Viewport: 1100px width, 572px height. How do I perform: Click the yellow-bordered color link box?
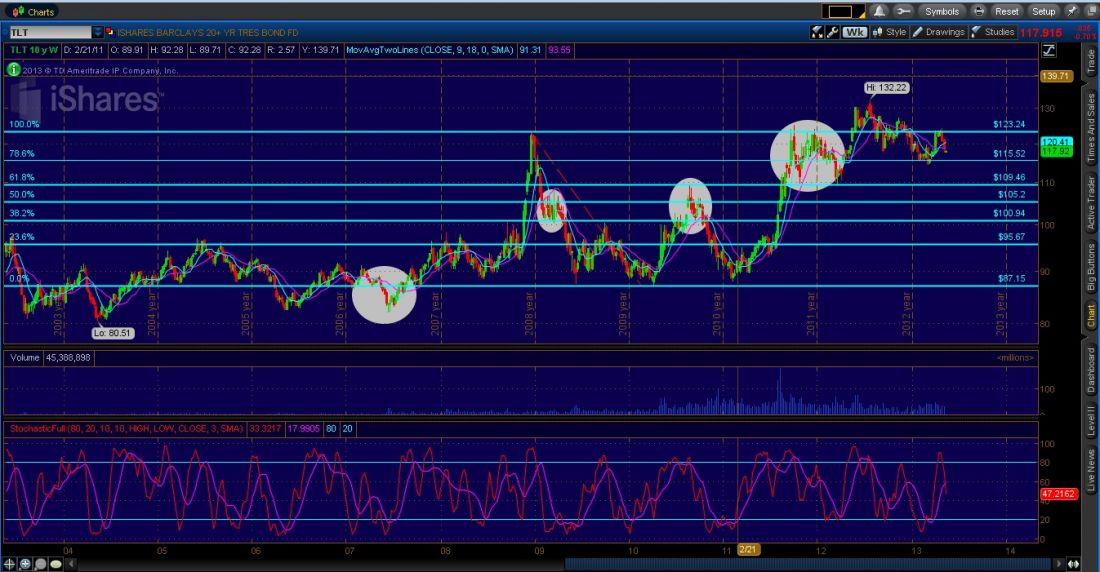tap(839, 11)
